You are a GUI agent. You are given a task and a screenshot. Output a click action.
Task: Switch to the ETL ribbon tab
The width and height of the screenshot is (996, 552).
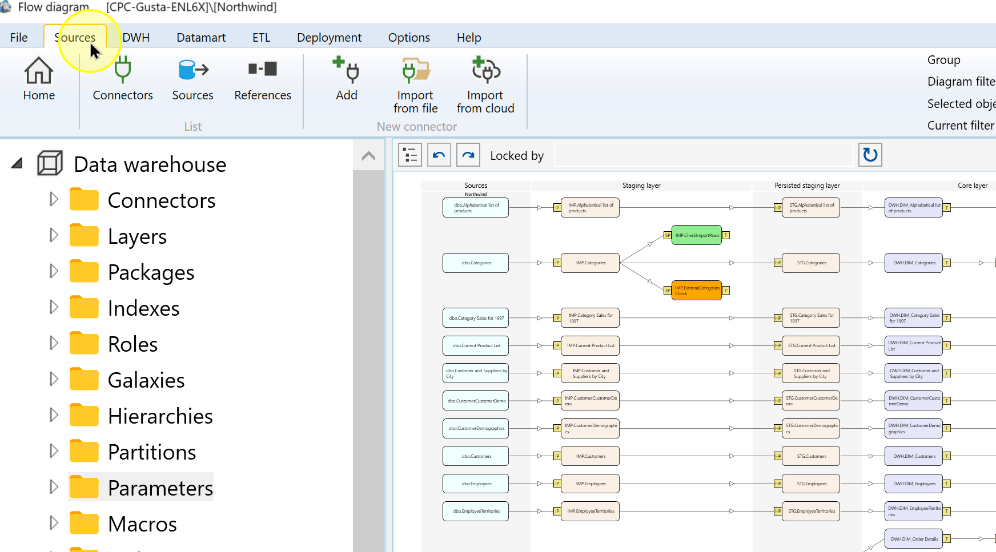261,37
